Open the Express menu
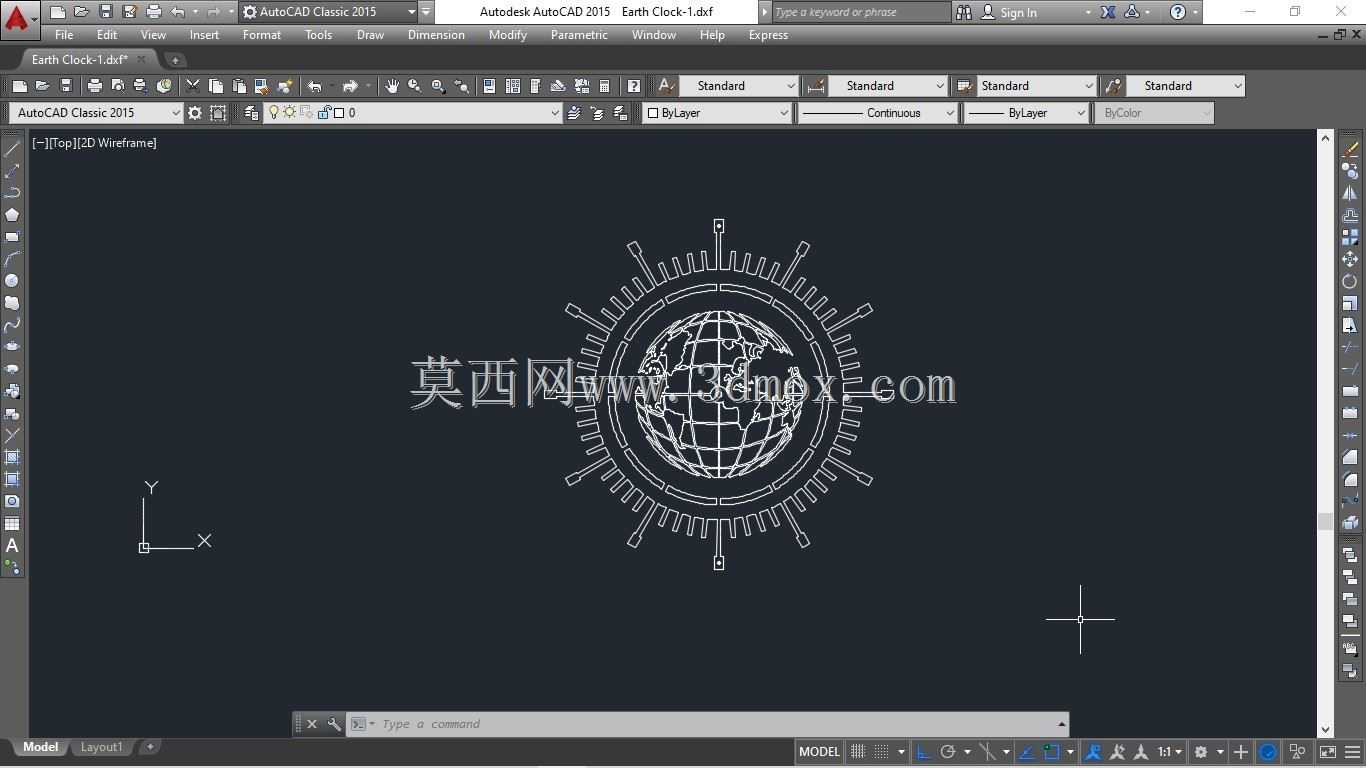 768,35
